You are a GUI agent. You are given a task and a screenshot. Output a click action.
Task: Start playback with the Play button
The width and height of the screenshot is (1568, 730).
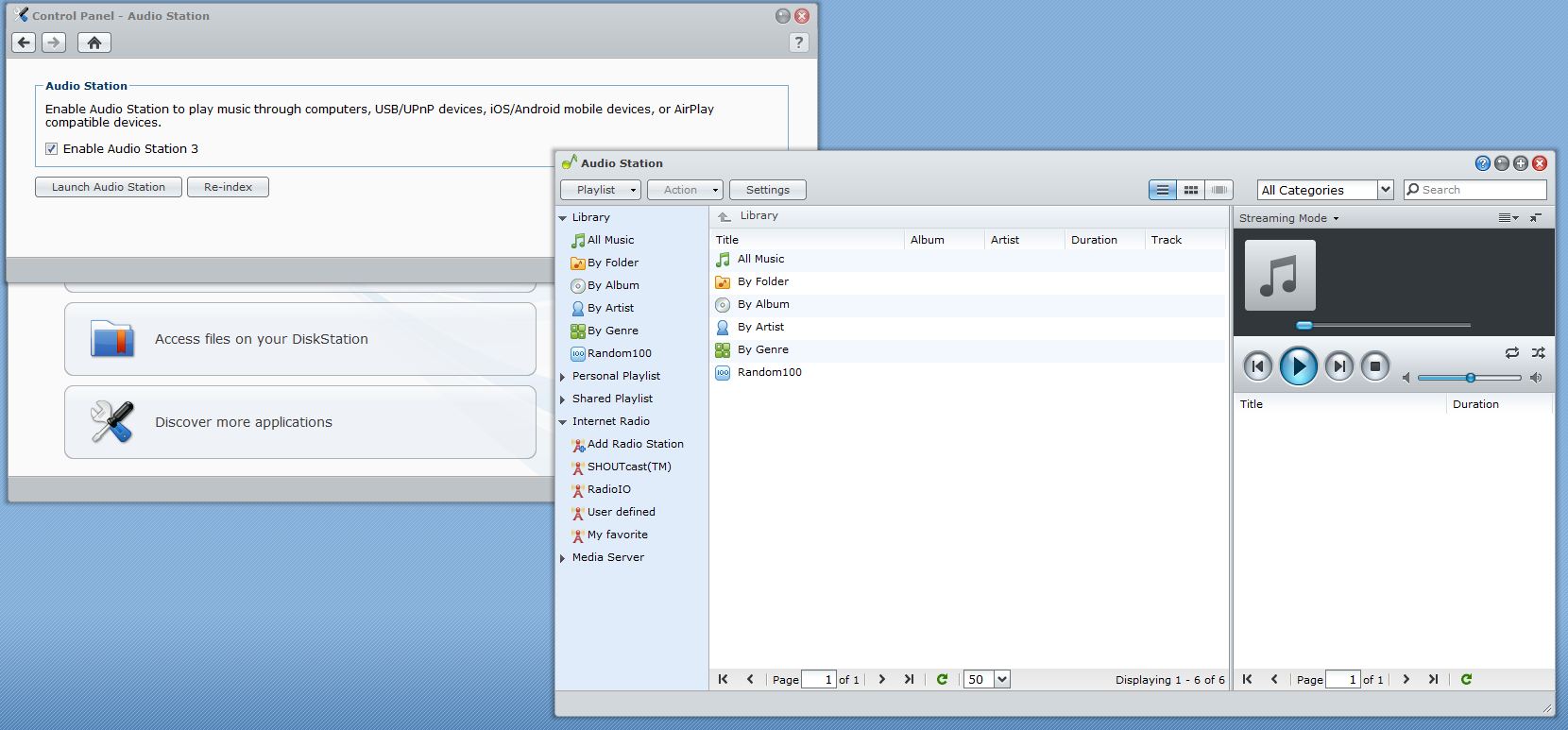pyautogui.click(x=1298, y=366)
